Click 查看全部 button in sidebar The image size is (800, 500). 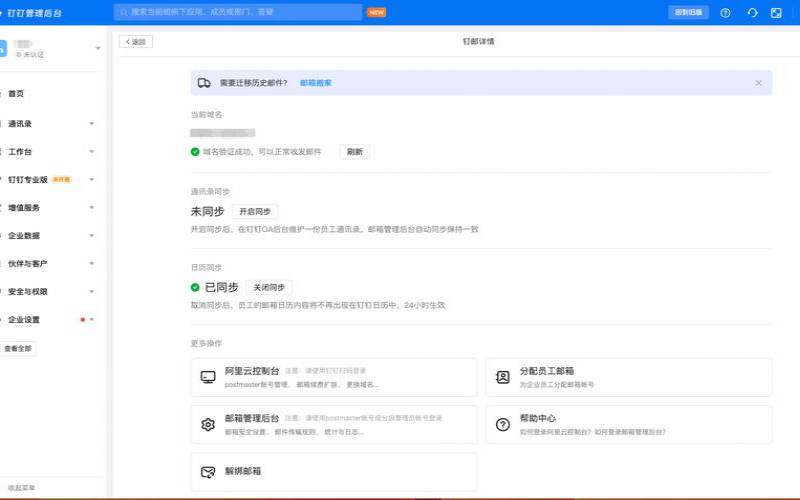point(18,348)
